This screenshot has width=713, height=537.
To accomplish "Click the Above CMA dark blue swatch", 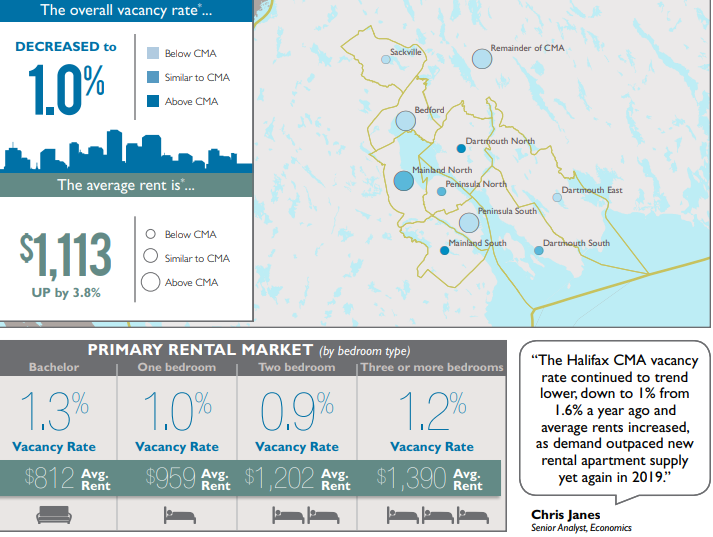I will coord(152,101).
